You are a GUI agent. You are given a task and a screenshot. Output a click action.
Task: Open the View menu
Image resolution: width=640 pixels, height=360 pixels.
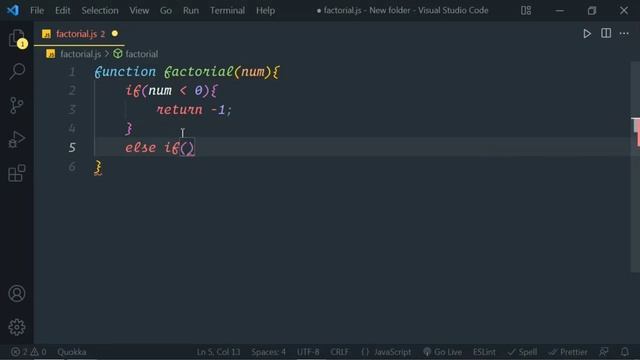(x=139, y=10)
